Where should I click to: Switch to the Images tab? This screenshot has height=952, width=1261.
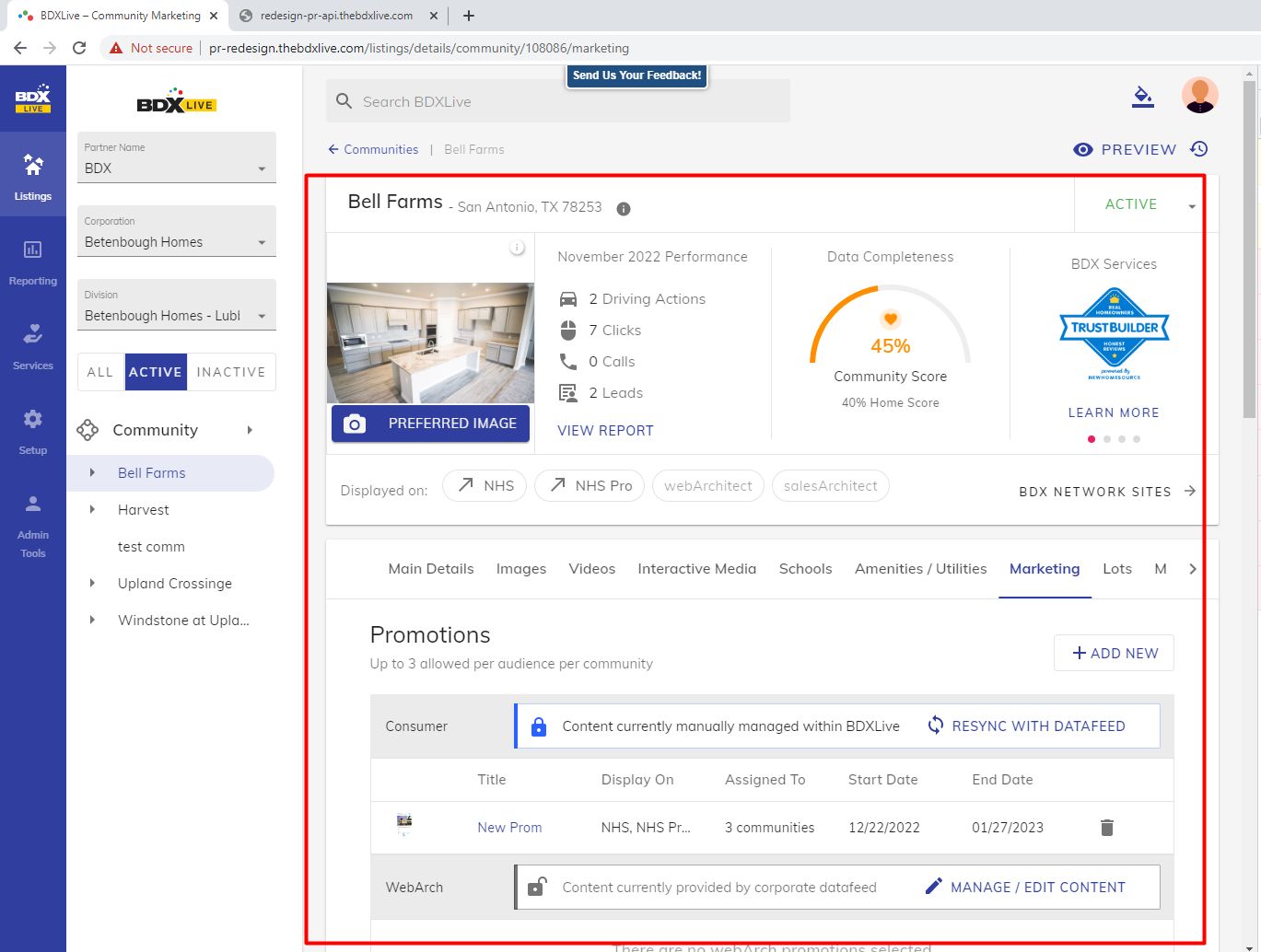pyautogui.click(x=520, y=569)
